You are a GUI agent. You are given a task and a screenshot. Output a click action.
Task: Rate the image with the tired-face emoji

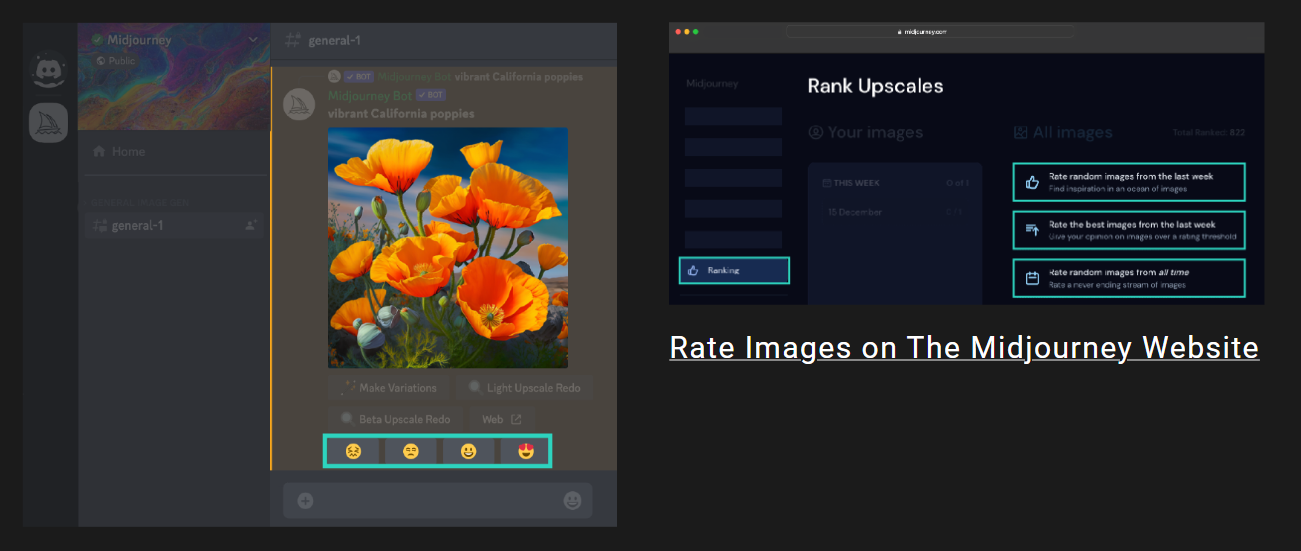(x=353, y=451)
